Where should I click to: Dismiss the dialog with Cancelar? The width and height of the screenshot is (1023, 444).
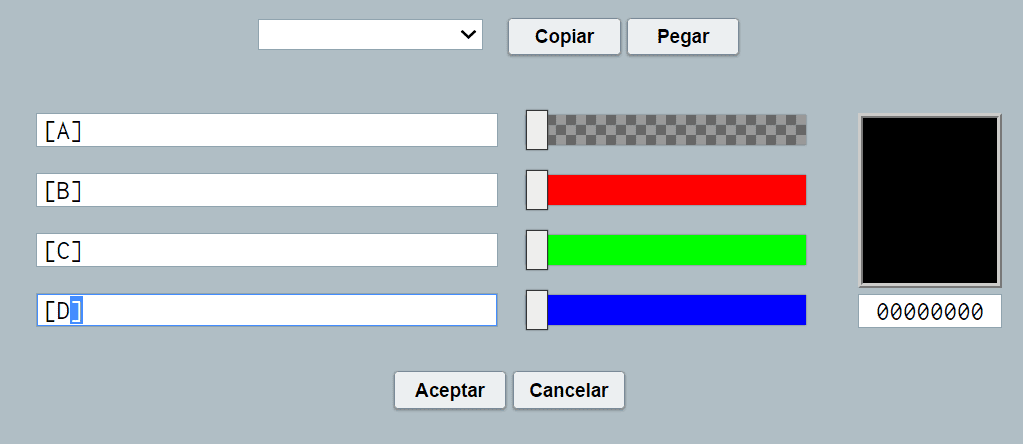(568, 390)
